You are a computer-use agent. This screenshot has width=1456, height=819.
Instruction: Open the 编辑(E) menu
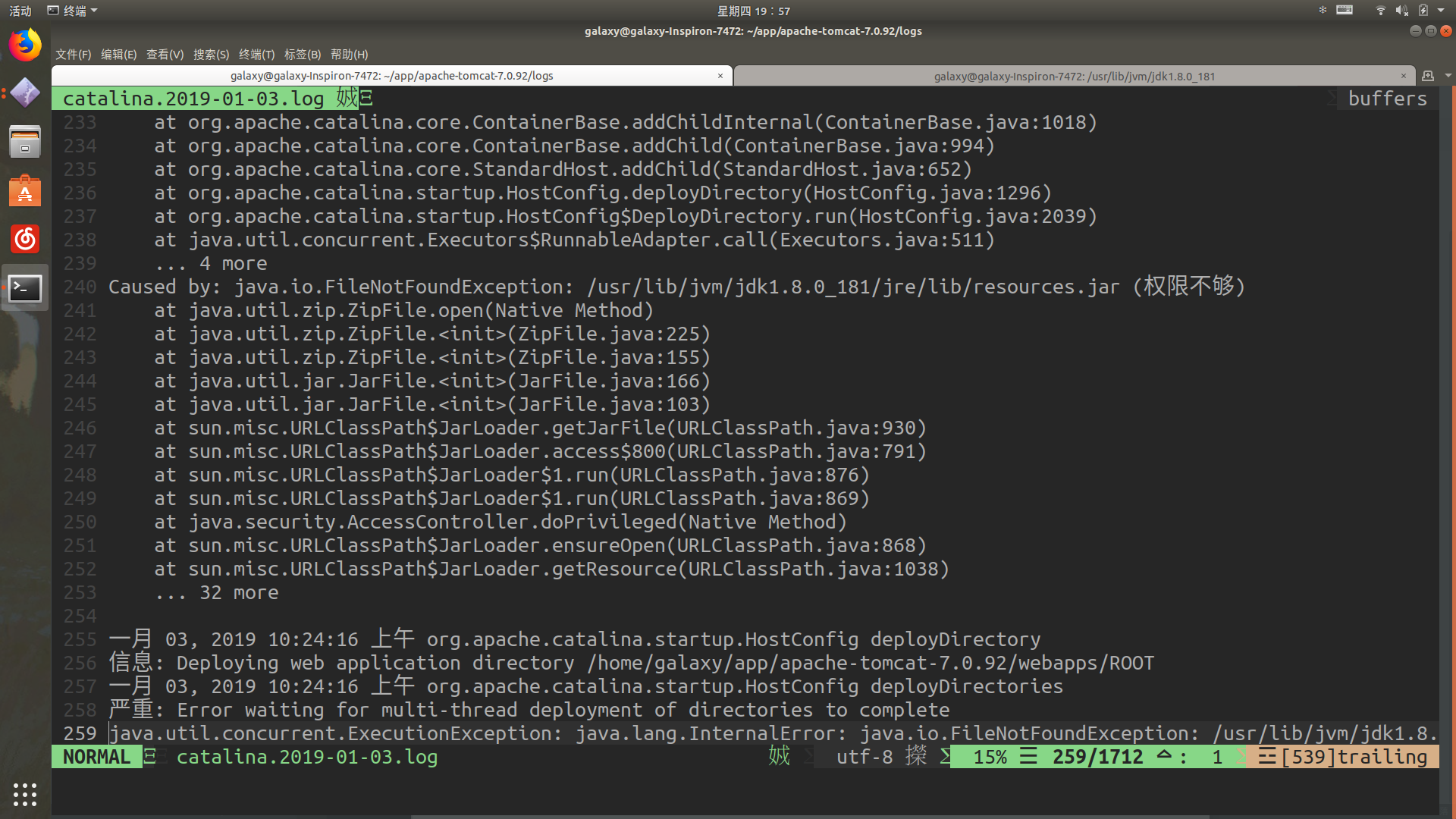click(x=118, y=55)
